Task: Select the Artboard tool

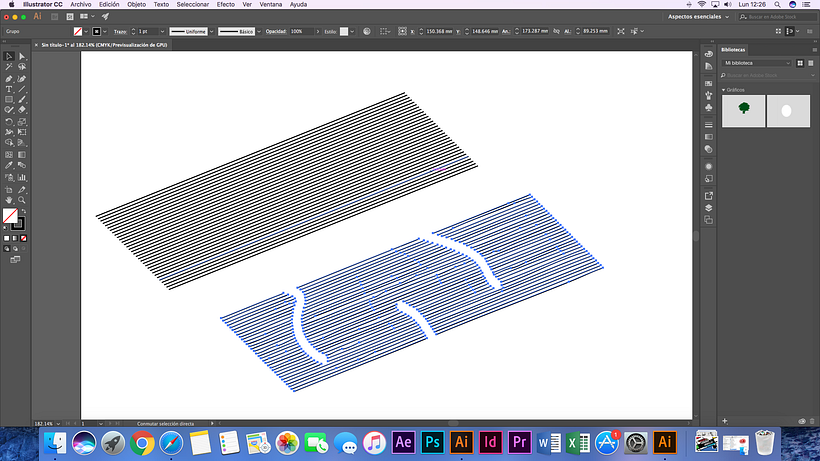Action: point(9,189)
